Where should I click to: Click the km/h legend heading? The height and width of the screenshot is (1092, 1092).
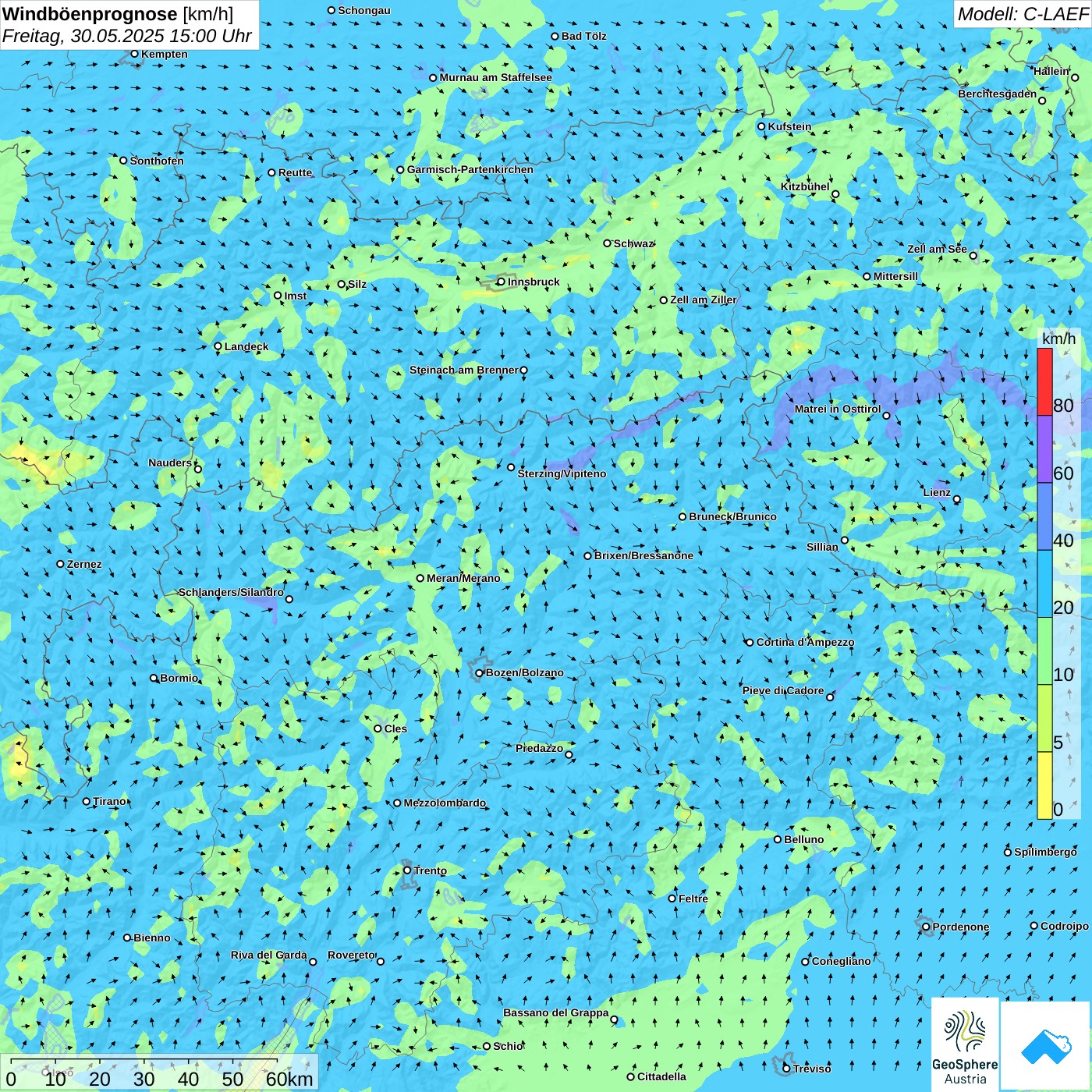click(1058, 339)
